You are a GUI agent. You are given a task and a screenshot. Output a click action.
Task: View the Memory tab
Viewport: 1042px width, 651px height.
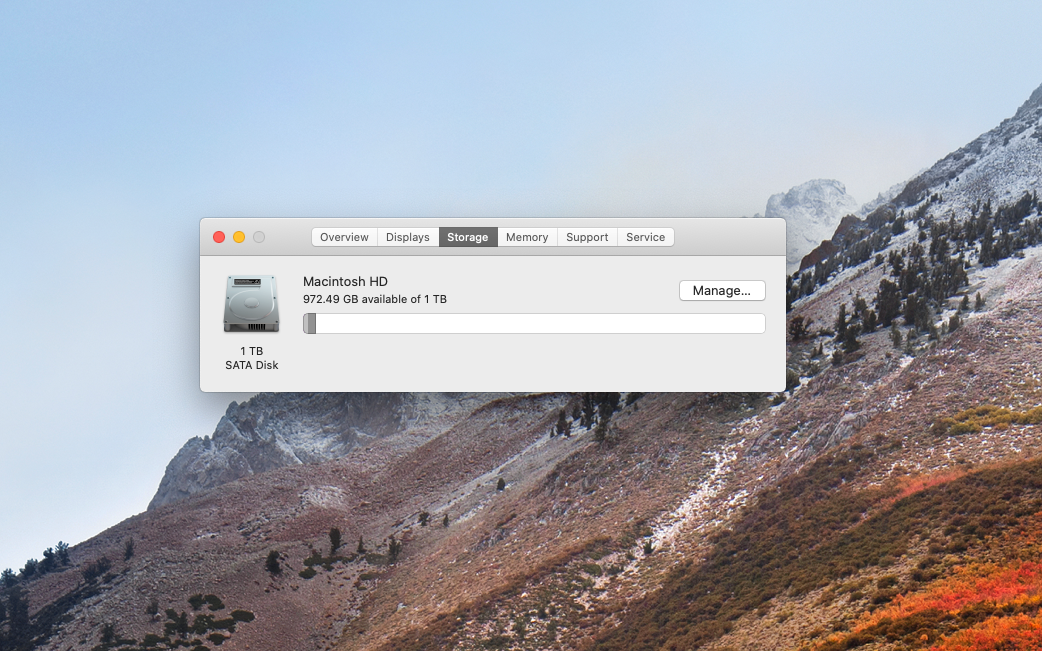click(526, 237)
